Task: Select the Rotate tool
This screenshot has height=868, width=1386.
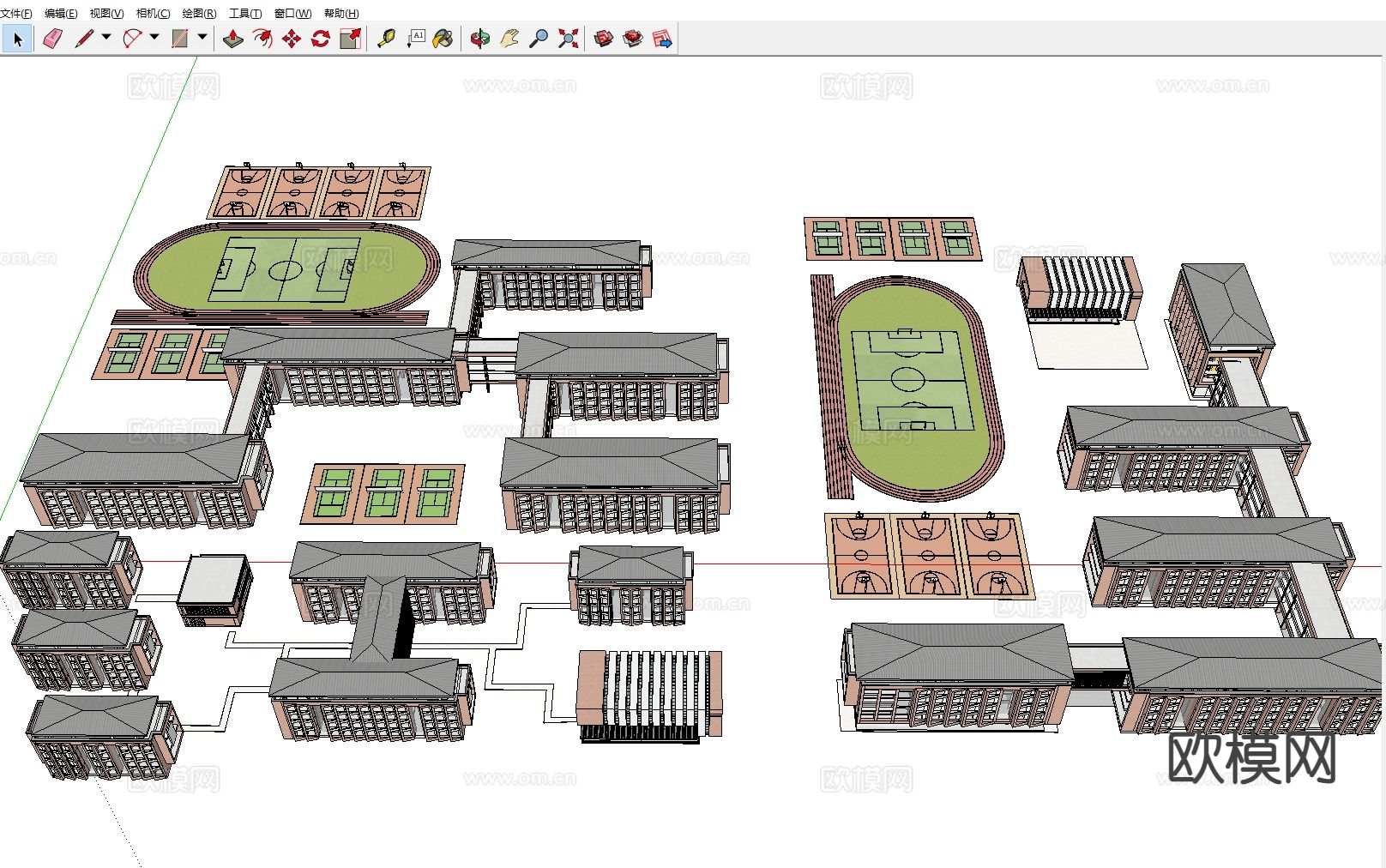Action: click(x=321, y=39)
